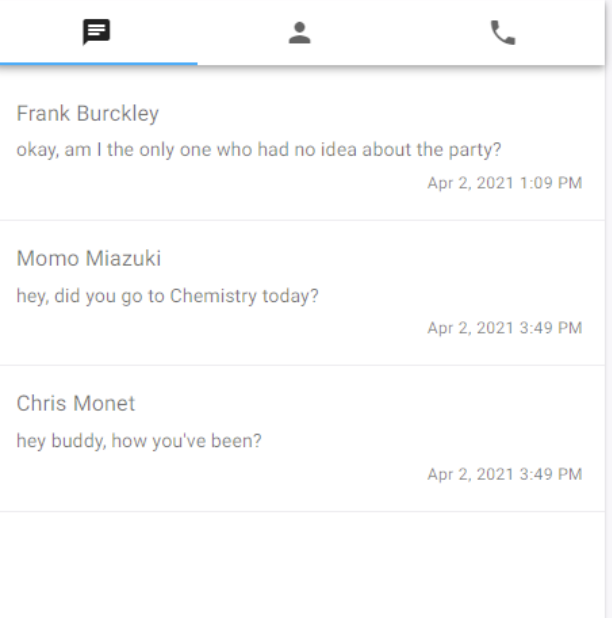Switch to the contacts person icon tab
612x618 pixels.
click(299, 32)
